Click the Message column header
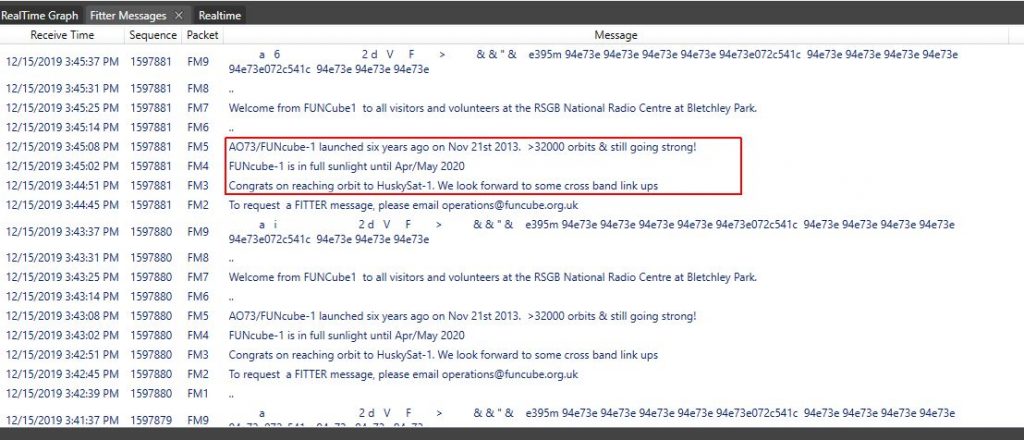The width and height of the screenshot is (1024, 440). (615, 35)
